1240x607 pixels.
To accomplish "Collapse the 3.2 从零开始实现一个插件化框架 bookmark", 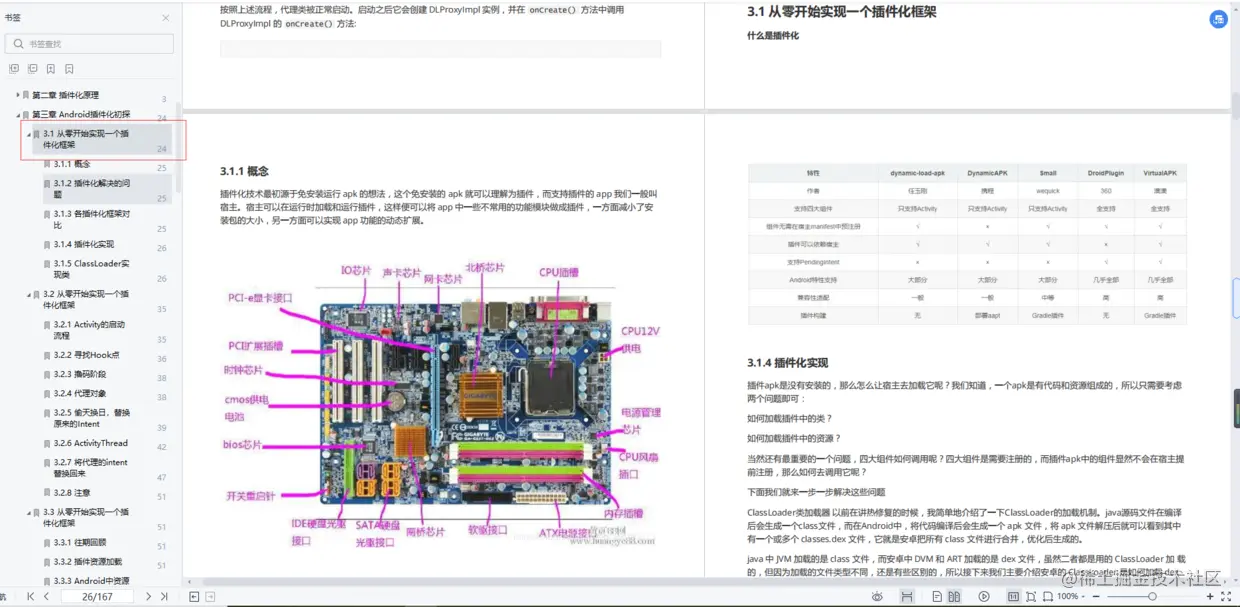I will click(x=28, y=294).
